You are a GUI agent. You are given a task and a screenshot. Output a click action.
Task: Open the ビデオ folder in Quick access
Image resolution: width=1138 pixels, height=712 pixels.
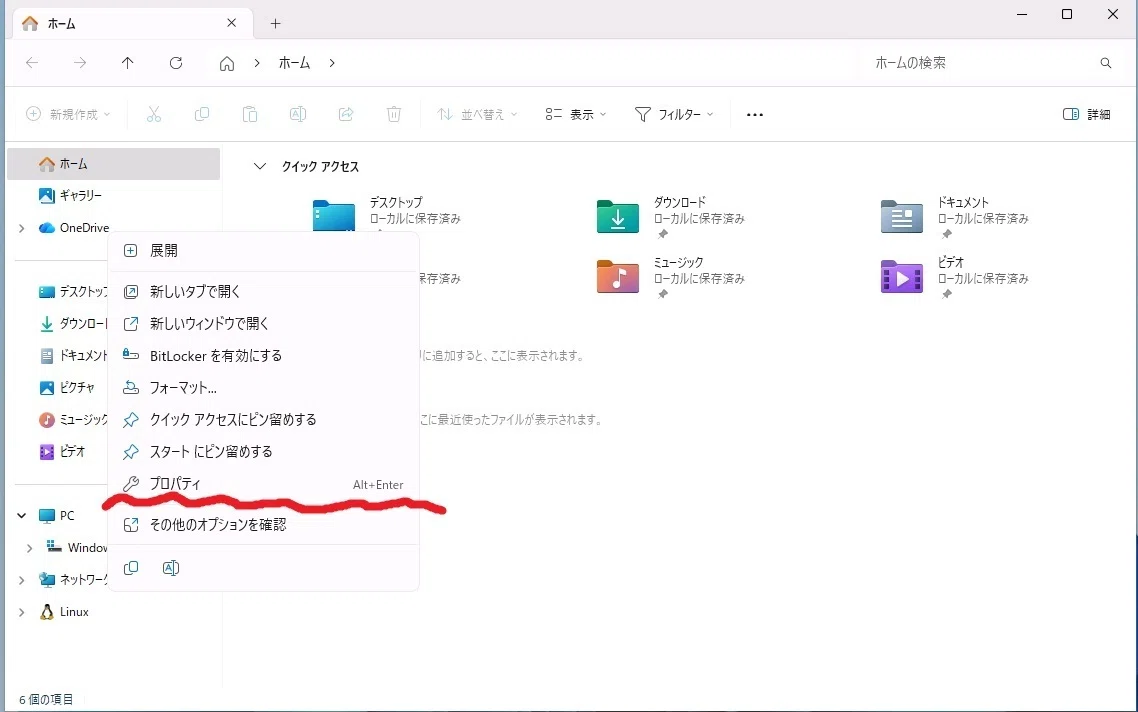(954, 277)
